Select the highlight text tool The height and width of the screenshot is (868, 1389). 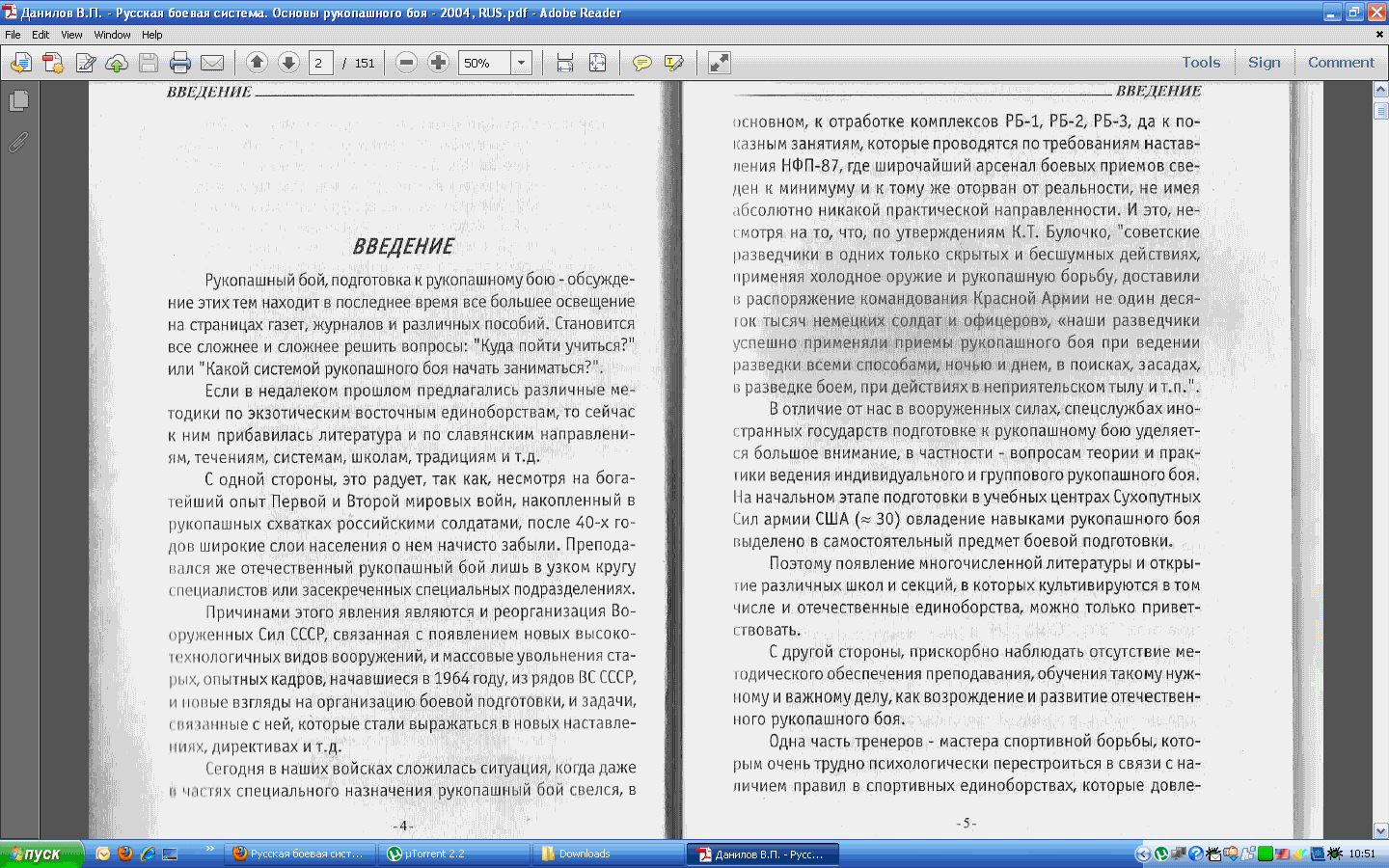pos(674,64)
